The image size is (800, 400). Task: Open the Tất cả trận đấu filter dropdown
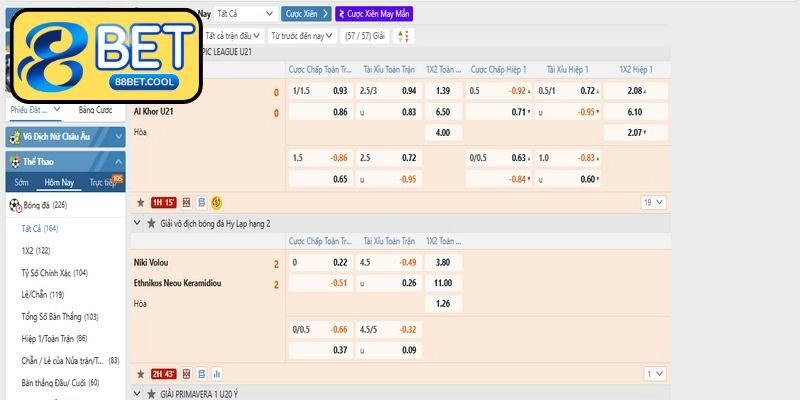240,36
